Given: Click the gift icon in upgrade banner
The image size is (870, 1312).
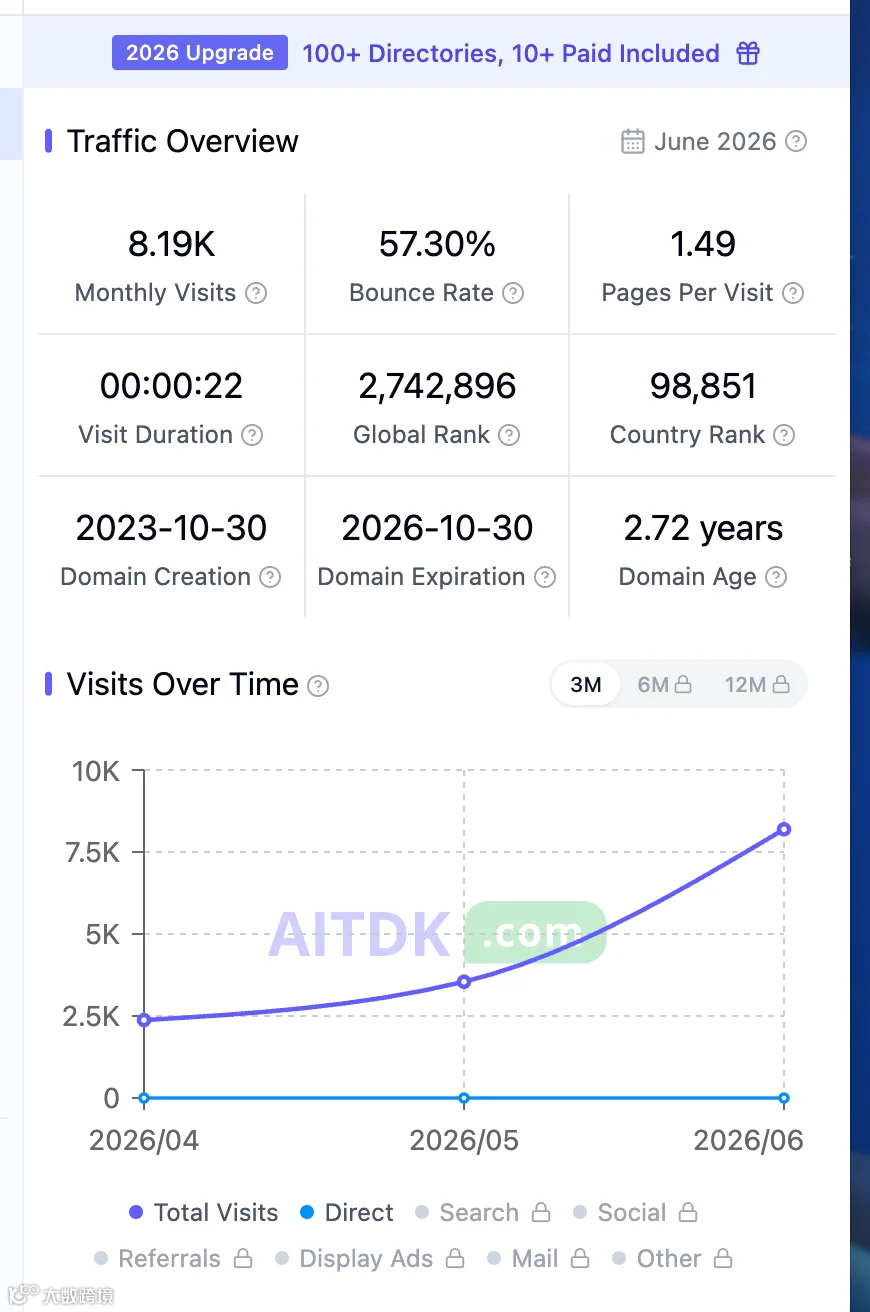Looking at the screenshot, I should [x=748, y=53].
